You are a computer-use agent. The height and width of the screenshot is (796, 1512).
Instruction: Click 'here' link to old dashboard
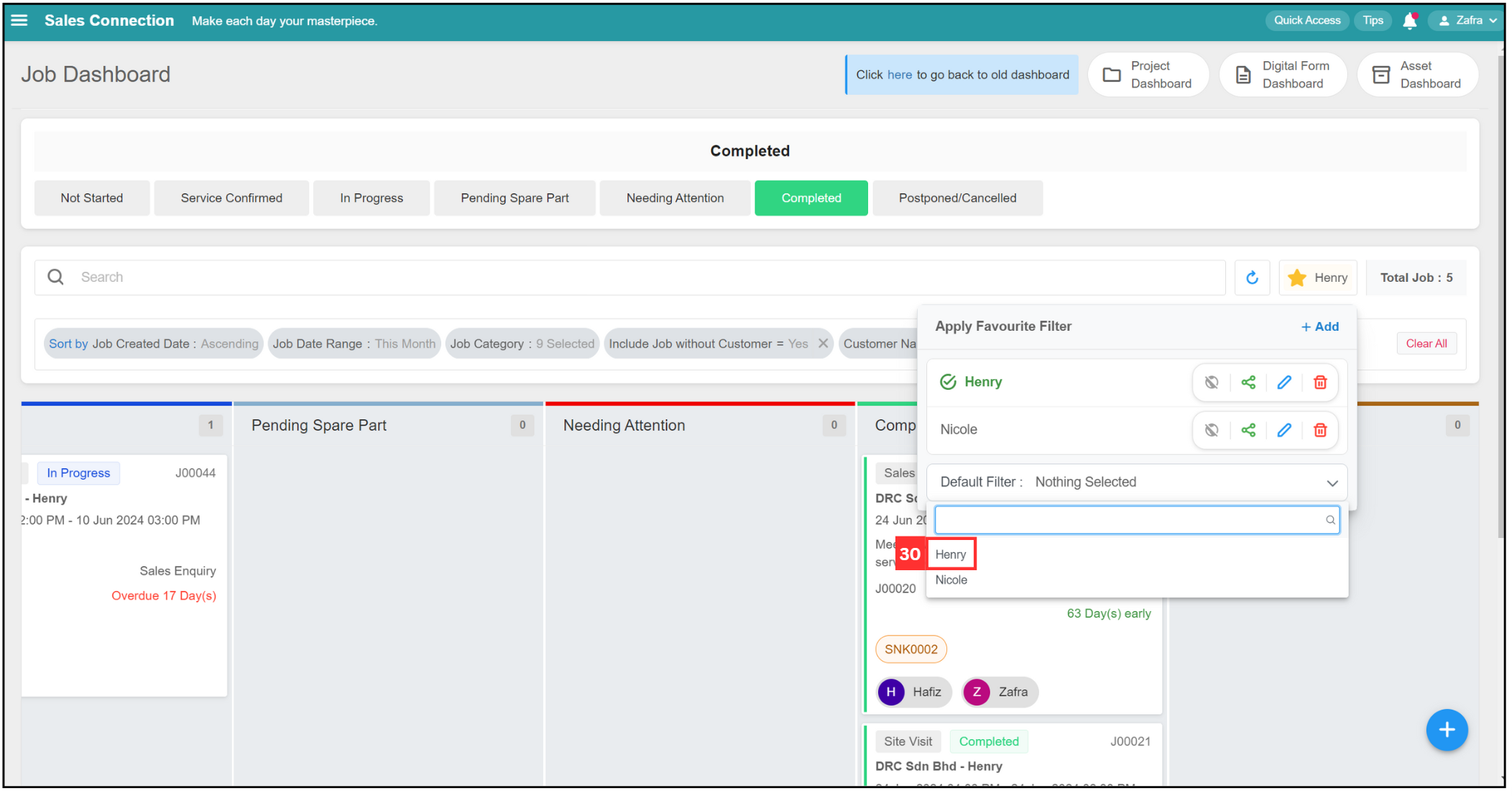899,75
